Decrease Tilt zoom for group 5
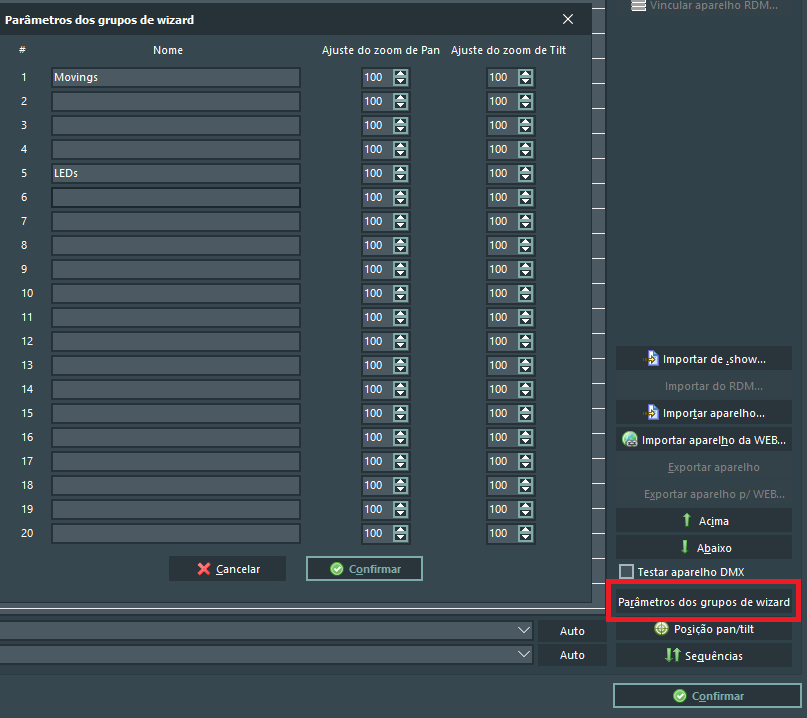The height and width of the screenshot is (718, 807). pos(526,177)
